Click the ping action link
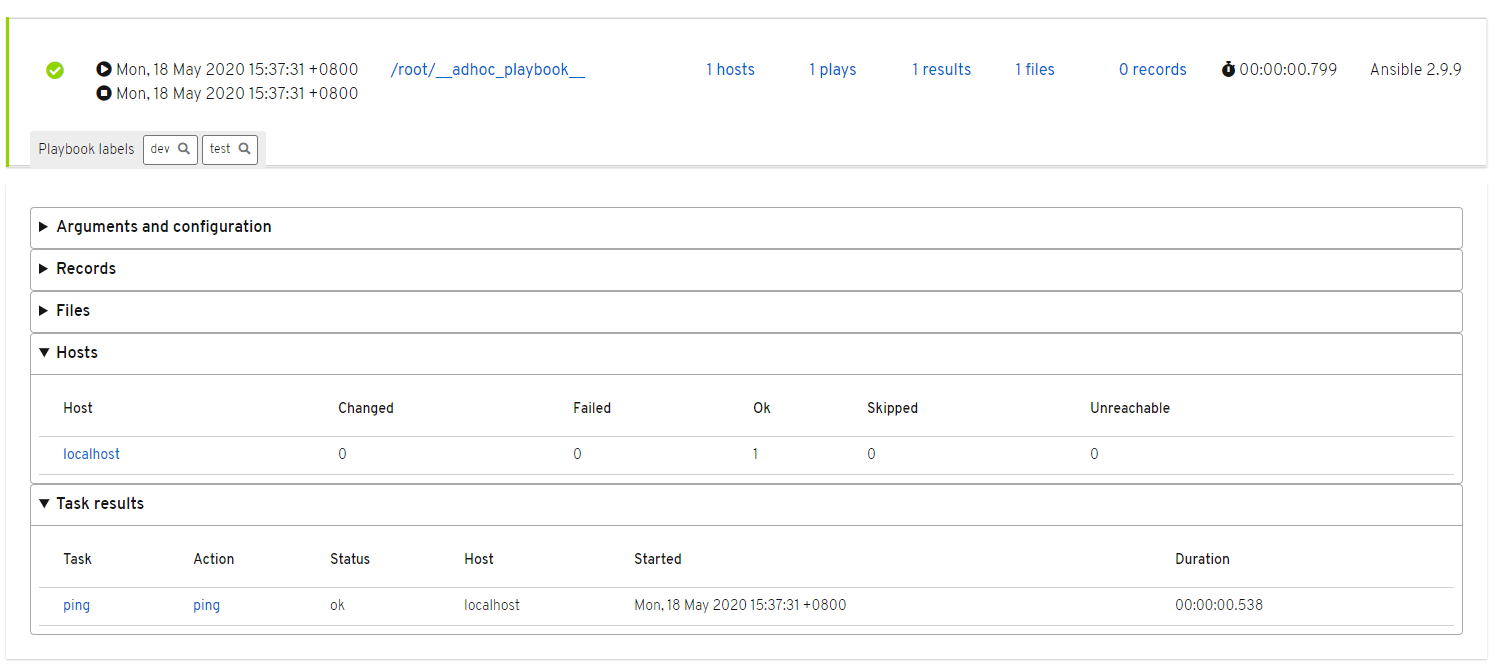Viewport: 1496px width, 664px height. [x=206, y=605]
